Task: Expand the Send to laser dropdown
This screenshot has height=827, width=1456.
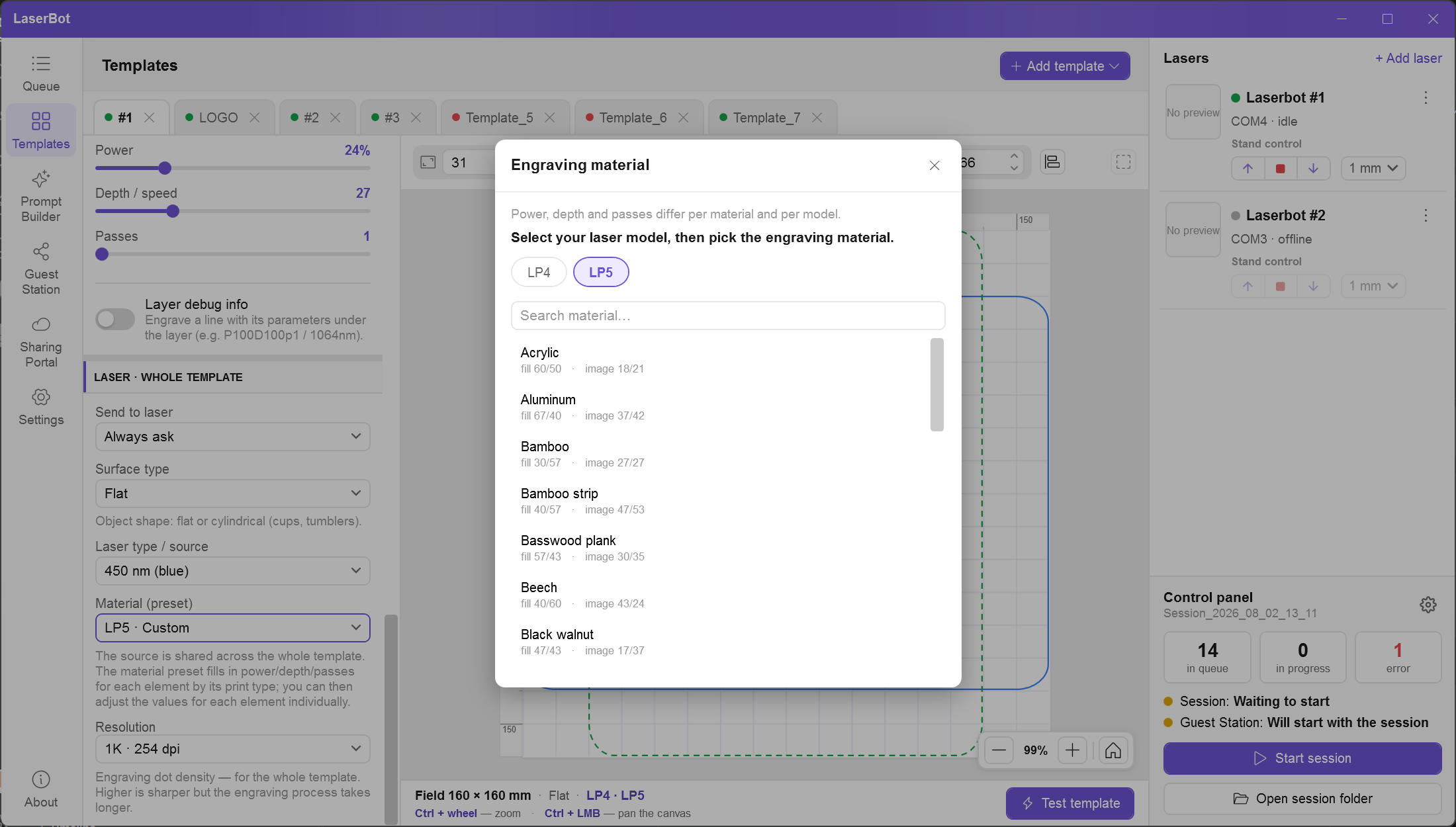Action: pos(233,437)
